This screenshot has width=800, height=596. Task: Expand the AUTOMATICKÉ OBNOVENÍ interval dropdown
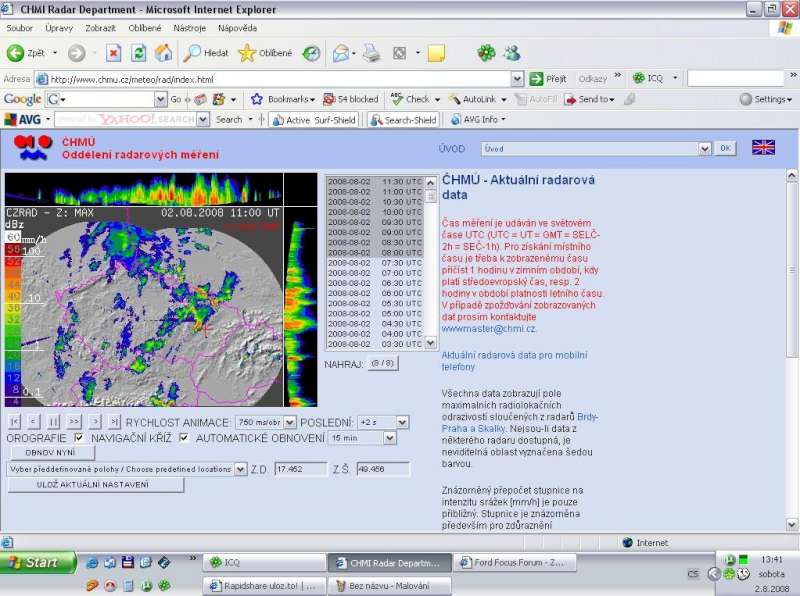pyautogui.click(x=390, y=438)
